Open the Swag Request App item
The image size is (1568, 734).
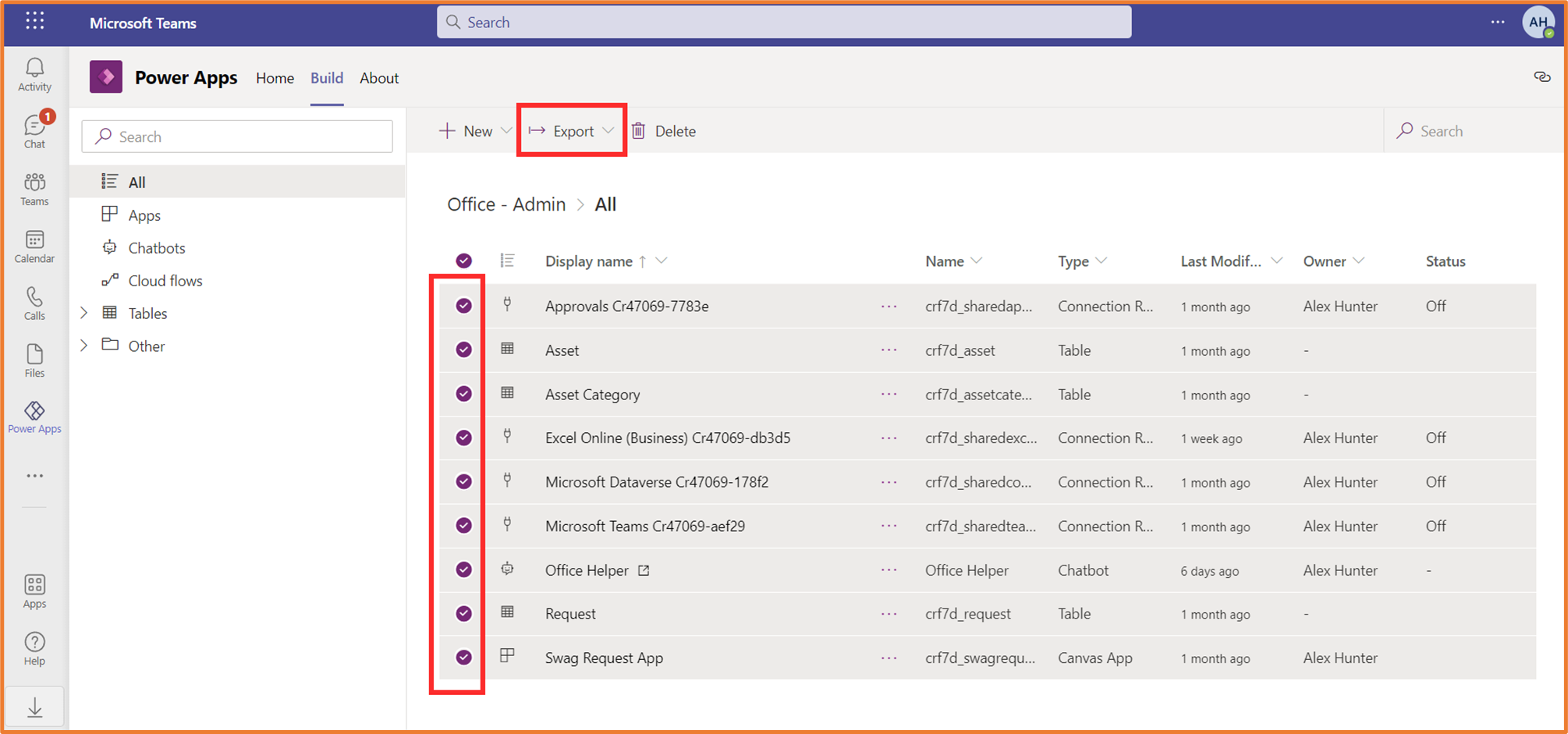coord(604,658)
